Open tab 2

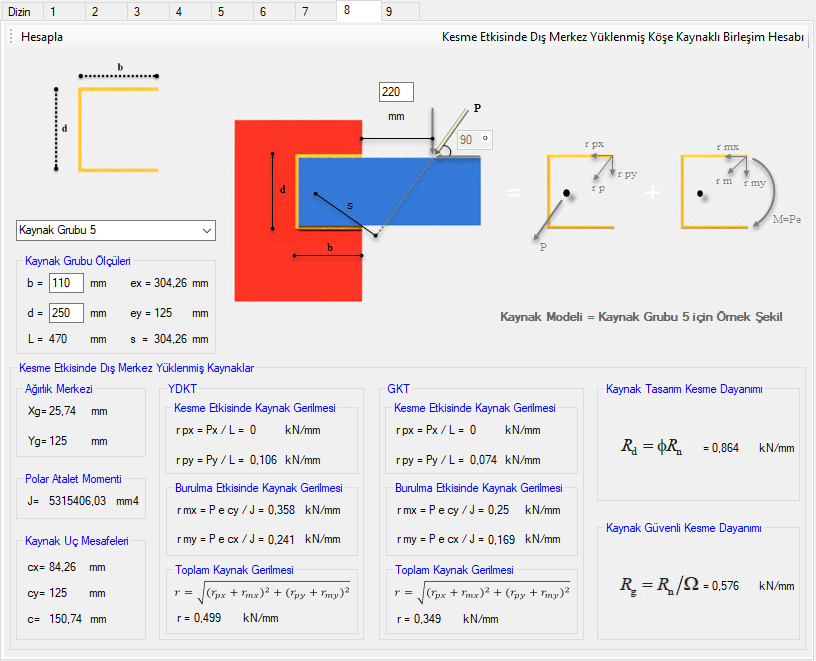107,11
